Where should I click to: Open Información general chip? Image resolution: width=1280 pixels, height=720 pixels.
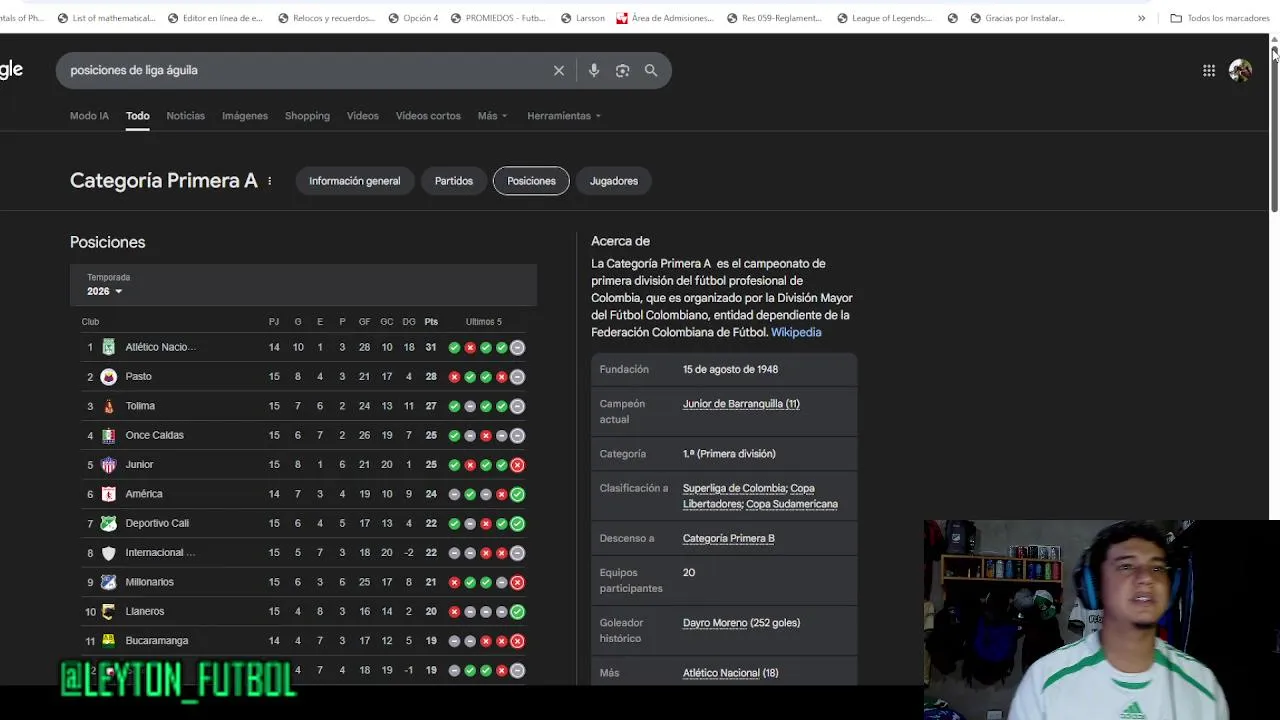(354, 181)
